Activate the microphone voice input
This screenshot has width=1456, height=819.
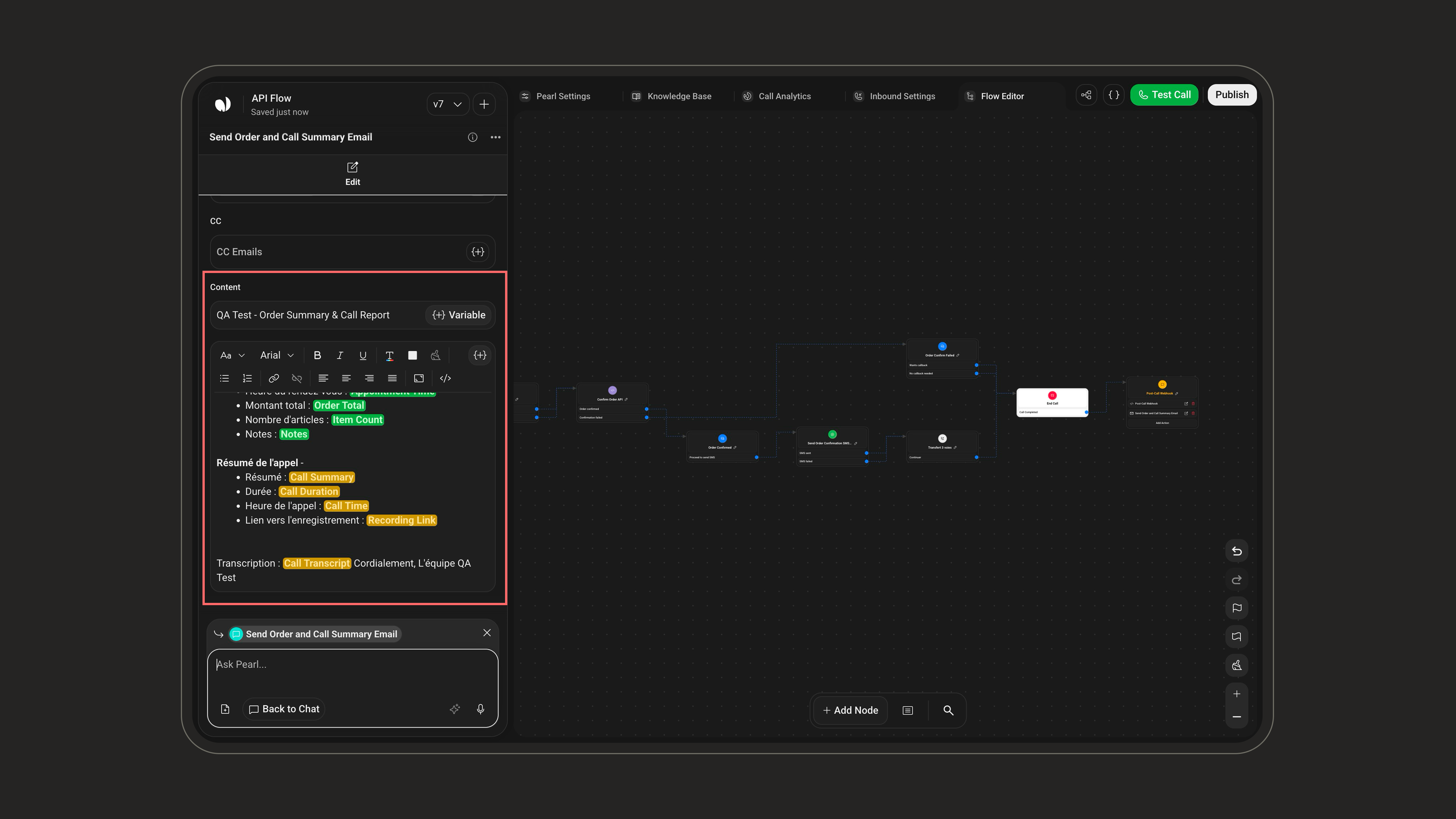[x=480, y=709]
